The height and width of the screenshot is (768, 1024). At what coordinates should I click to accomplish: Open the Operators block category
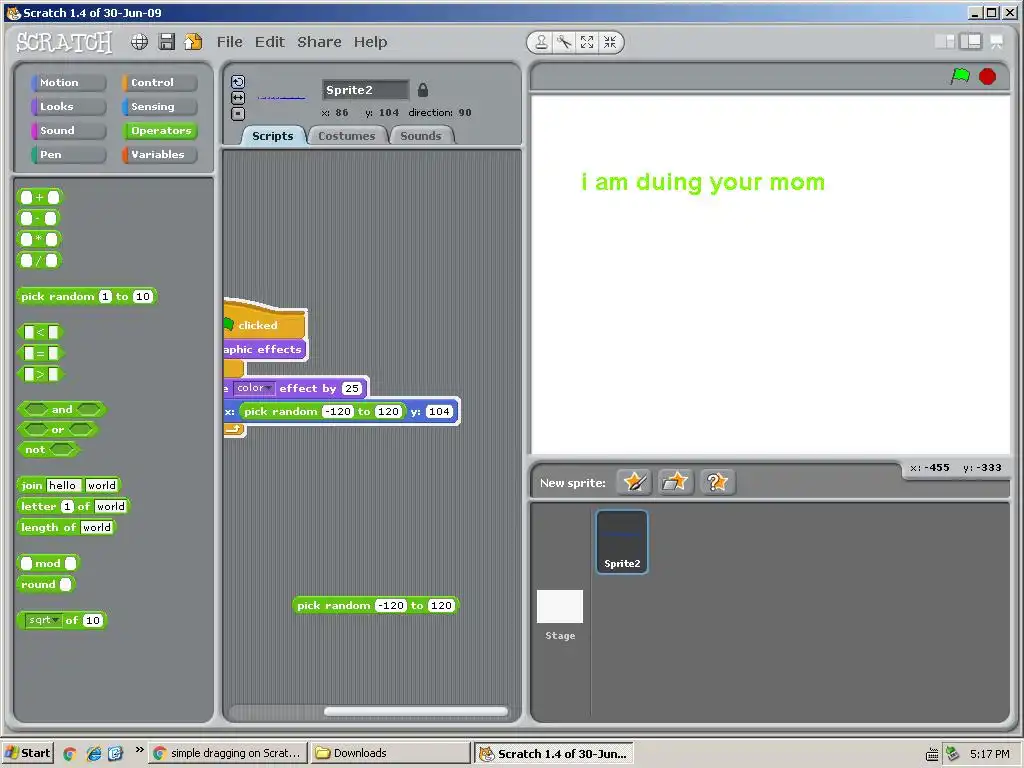[159, 131]
